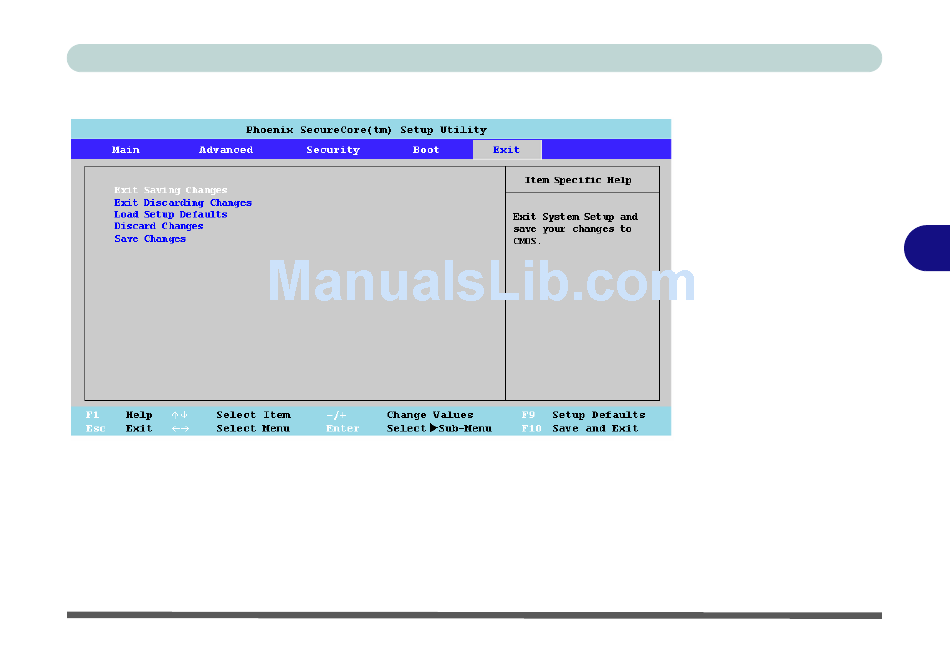Screen dimensions: 950x669
Task: Open the Main menu tab
Action: tap(125, 150)
